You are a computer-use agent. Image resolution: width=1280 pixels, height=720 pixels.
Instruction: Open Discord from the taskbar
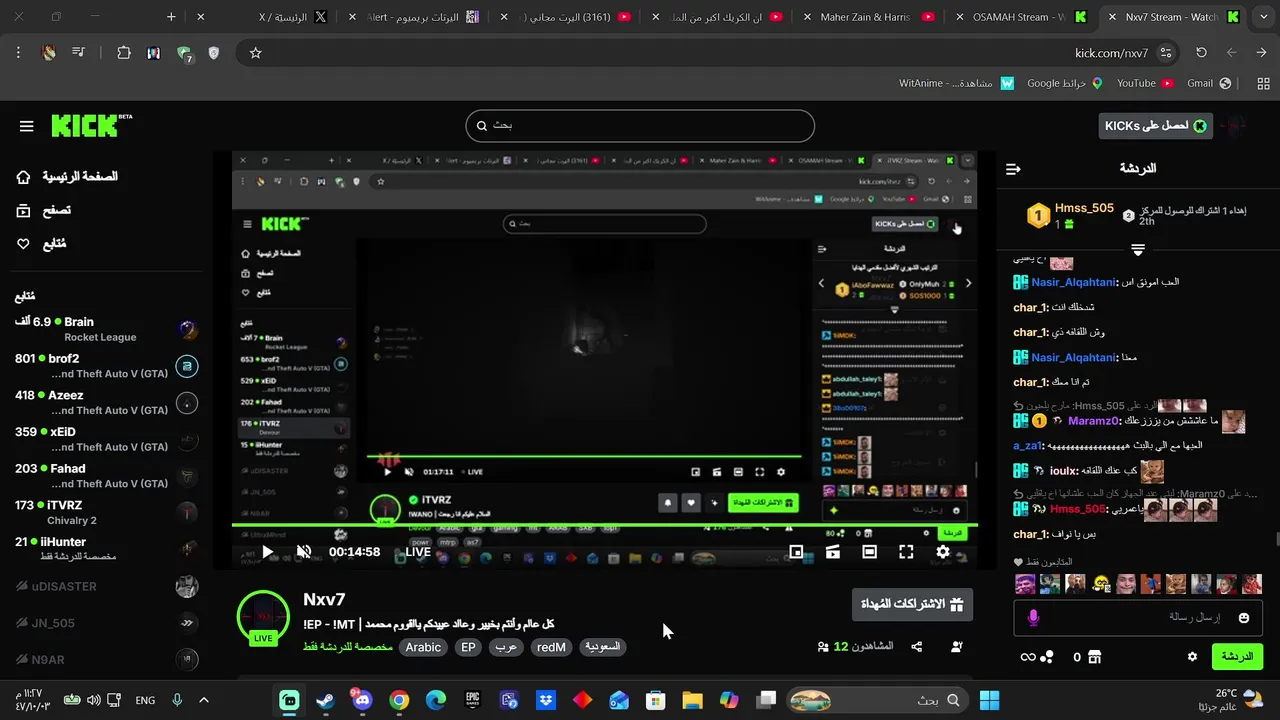(x=361, y=700)
